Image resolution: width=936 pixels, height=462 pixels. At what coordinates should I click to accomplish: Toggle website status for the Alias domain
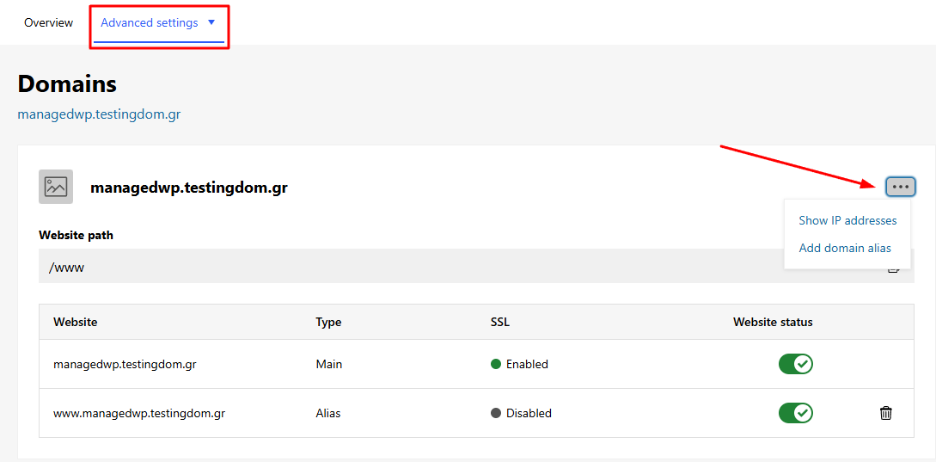click(796, 412)
